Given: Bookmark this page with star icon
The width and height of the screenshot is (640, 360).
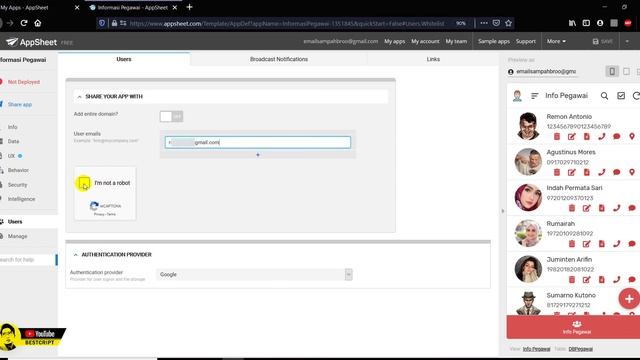Looking at the screenshot, I should (508, 23).
